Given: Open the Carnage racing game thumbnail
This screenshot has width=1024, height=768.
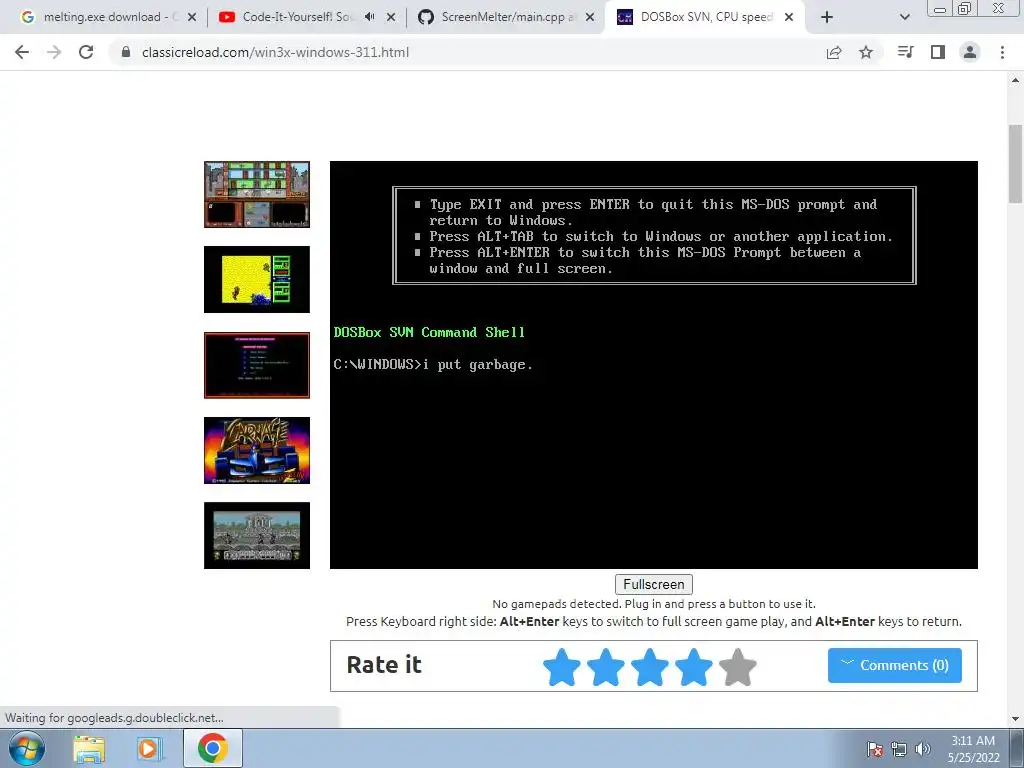Looking at the screenshot, I should click(257, 451).
